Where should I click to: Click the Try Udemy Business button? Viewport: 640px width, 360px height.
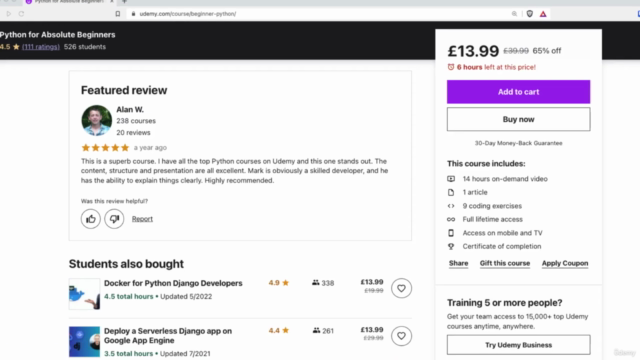[518, 345]
